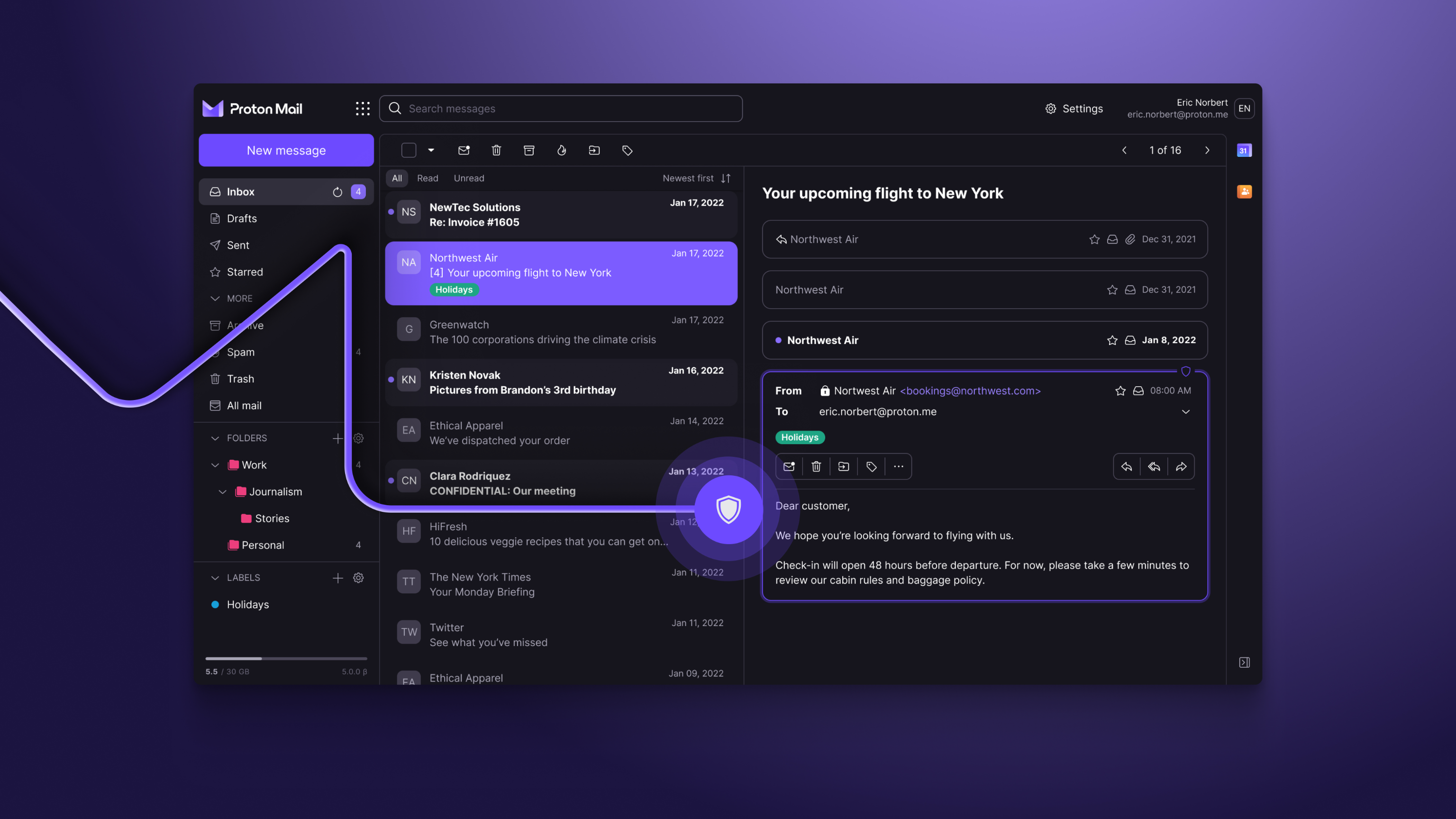
Task: Open the Drafts folder
Action: click(286, 218)
